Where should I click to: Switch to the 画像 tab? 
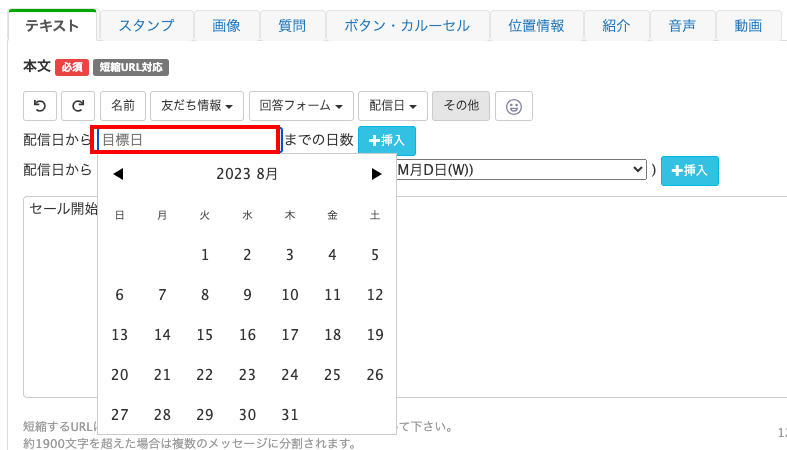point(226,26)
